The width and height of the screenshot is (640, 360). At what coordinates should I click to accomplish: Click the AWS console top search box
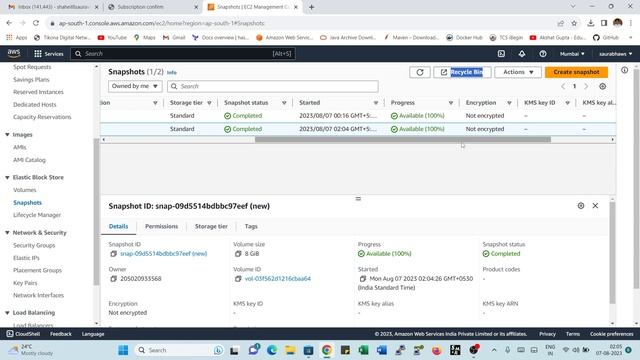(x=183, y=53)
